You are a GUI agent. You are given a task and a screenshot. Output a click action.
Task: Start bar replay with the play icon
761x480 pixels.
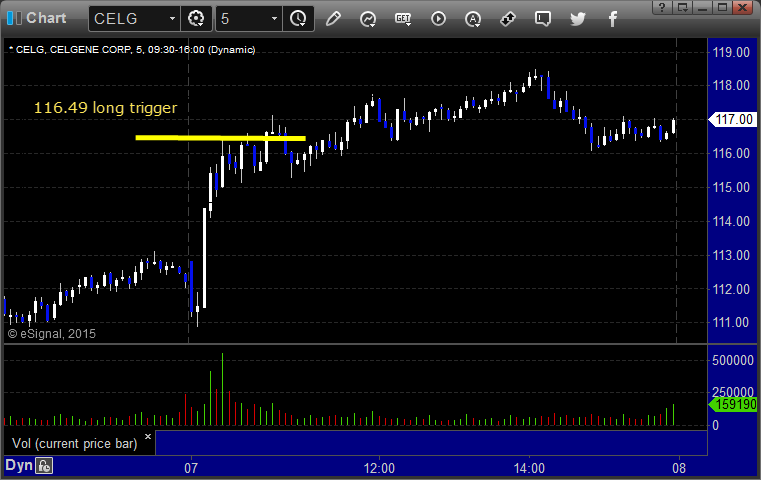click(438, 19)
